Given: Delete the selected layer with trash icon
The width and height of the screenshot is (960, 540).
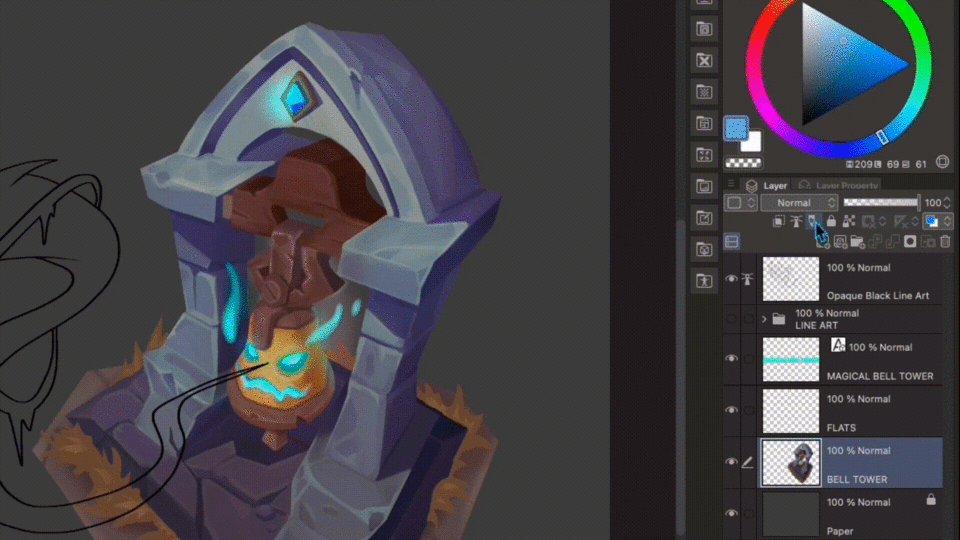Looking at the screenshot, I should tap(945, 242).
